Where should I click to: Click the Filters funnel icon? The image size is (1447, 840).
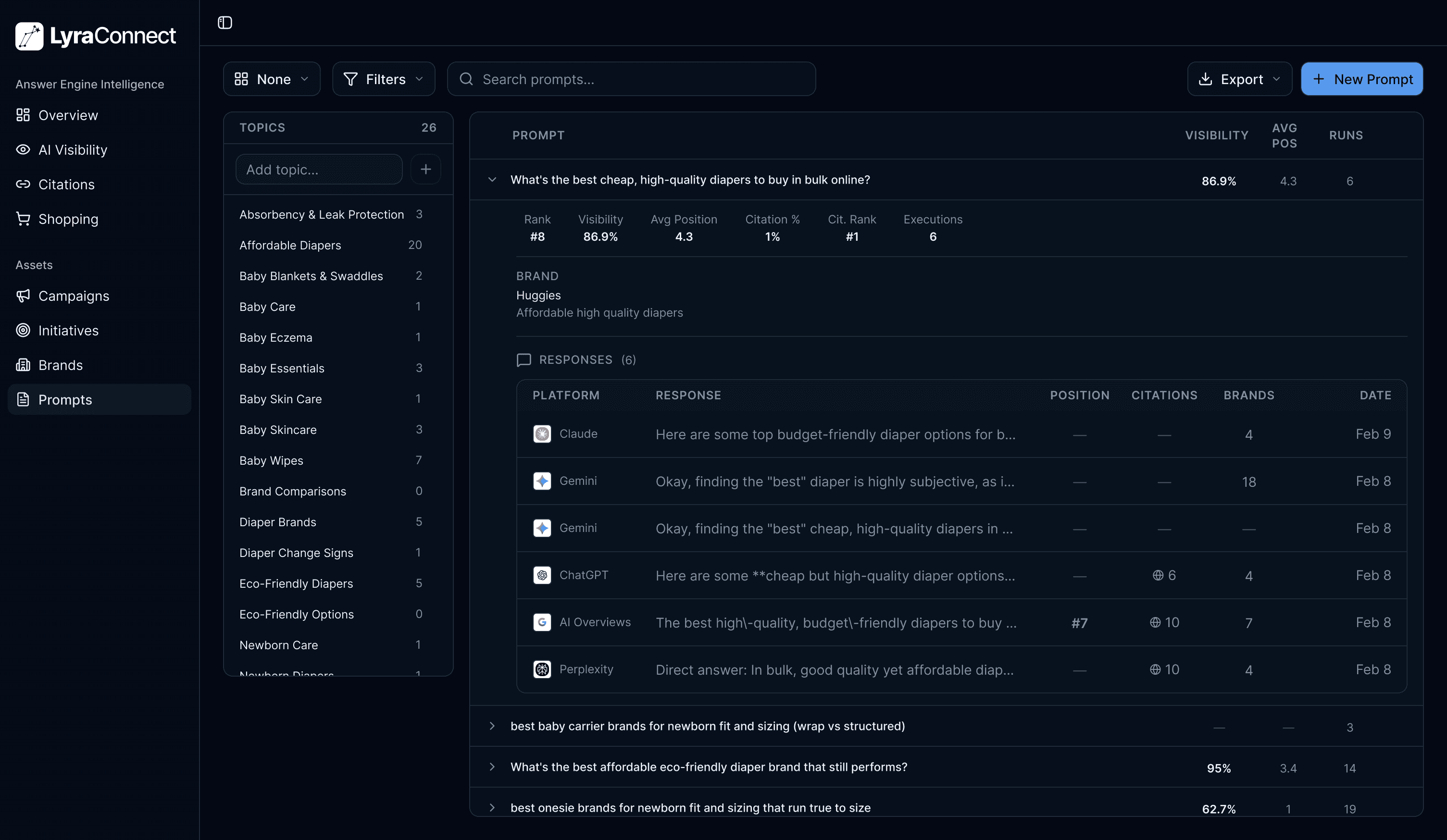[x=351, y=79]
